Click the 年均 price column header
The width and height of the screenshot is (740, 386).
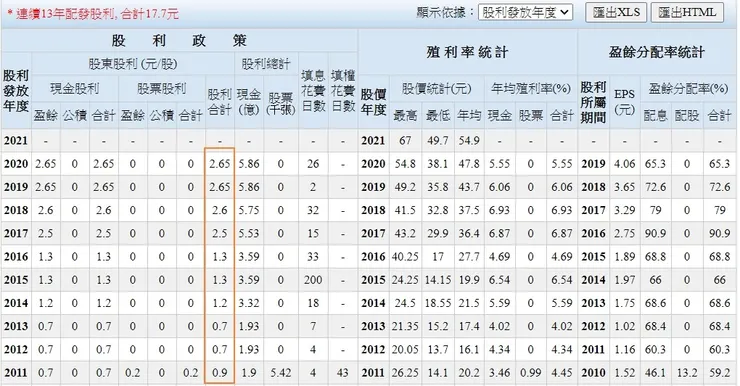(469, 116)
